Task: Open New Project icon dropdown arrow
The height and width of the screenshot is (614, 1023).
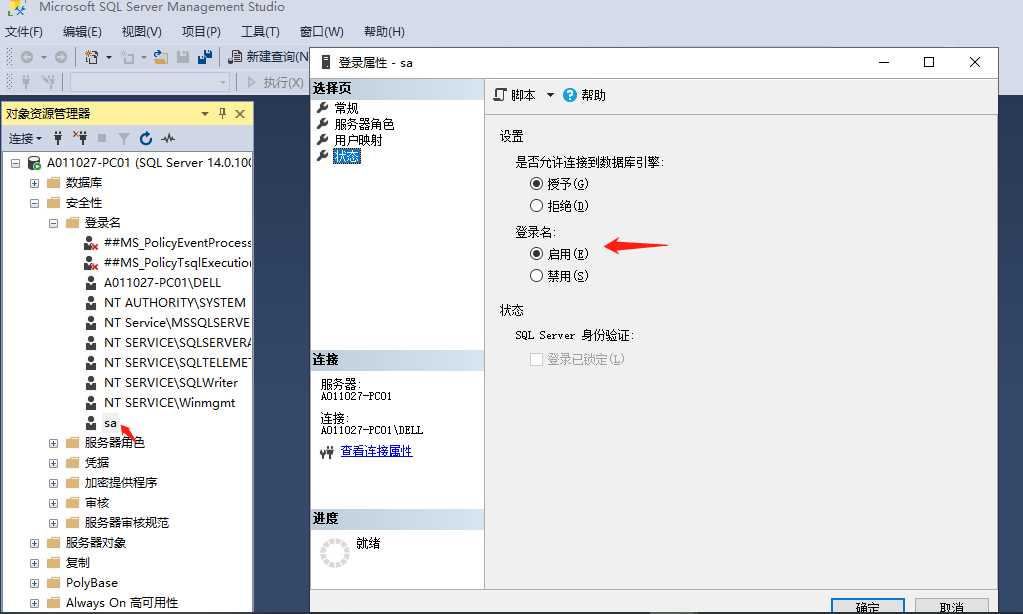Action: (x=108, y=57)
